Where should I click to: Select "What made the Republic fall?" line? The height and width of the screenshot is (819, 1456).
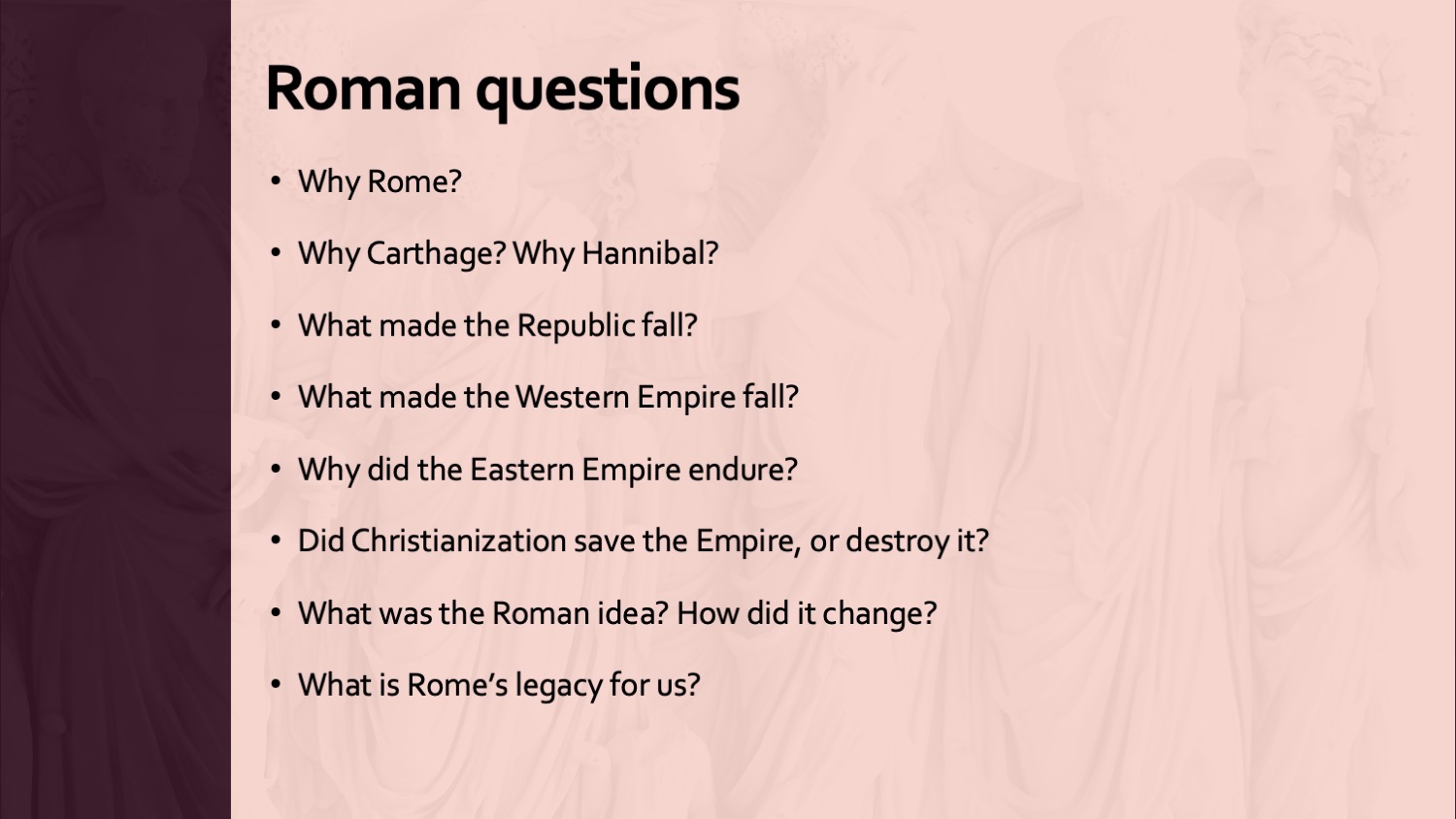tap(497, 325)
